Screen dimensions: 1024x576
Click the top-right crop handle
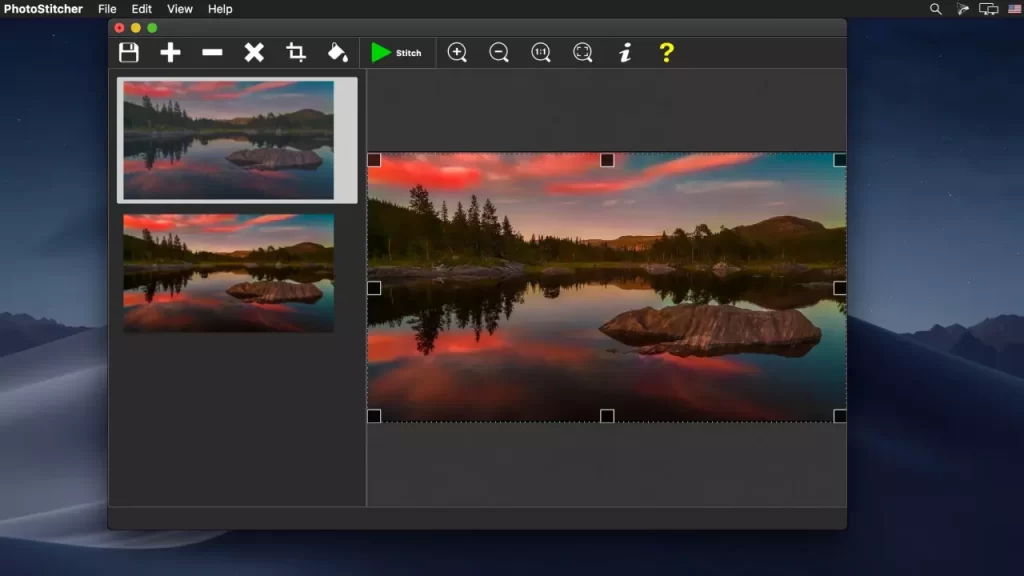tap(840, 160)
